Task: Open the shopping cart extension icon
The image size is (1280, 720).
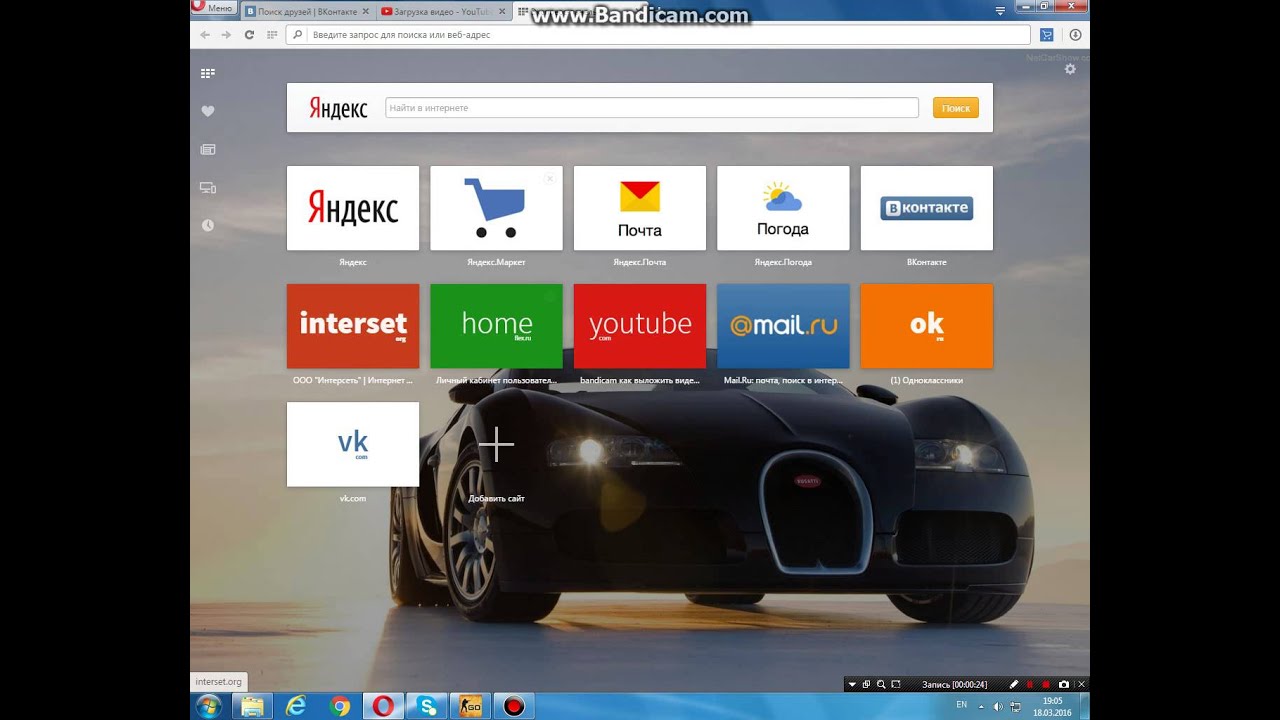Action: 1047,34
